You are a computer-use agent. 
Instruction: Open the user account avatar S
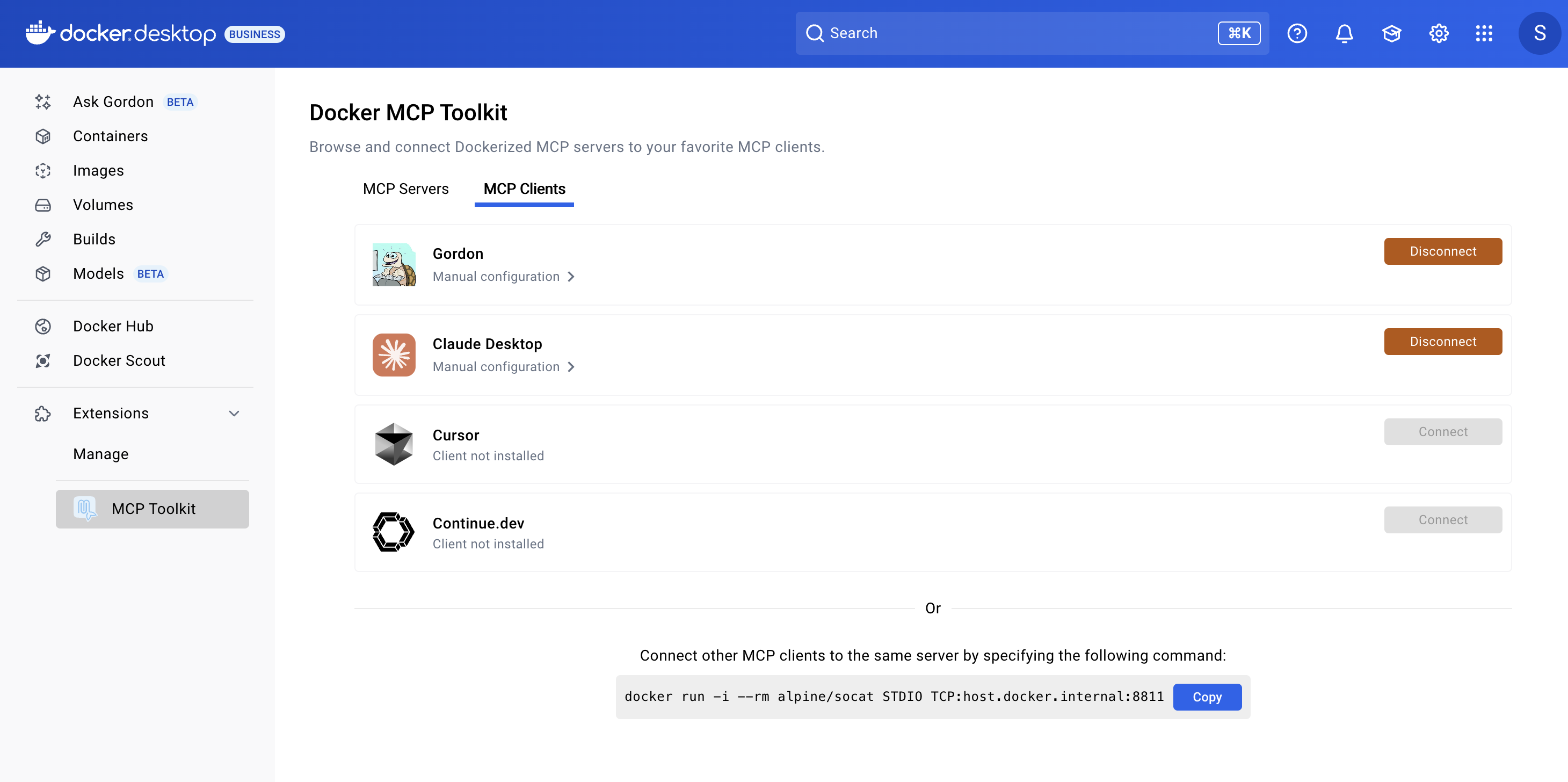point(1540,33)
